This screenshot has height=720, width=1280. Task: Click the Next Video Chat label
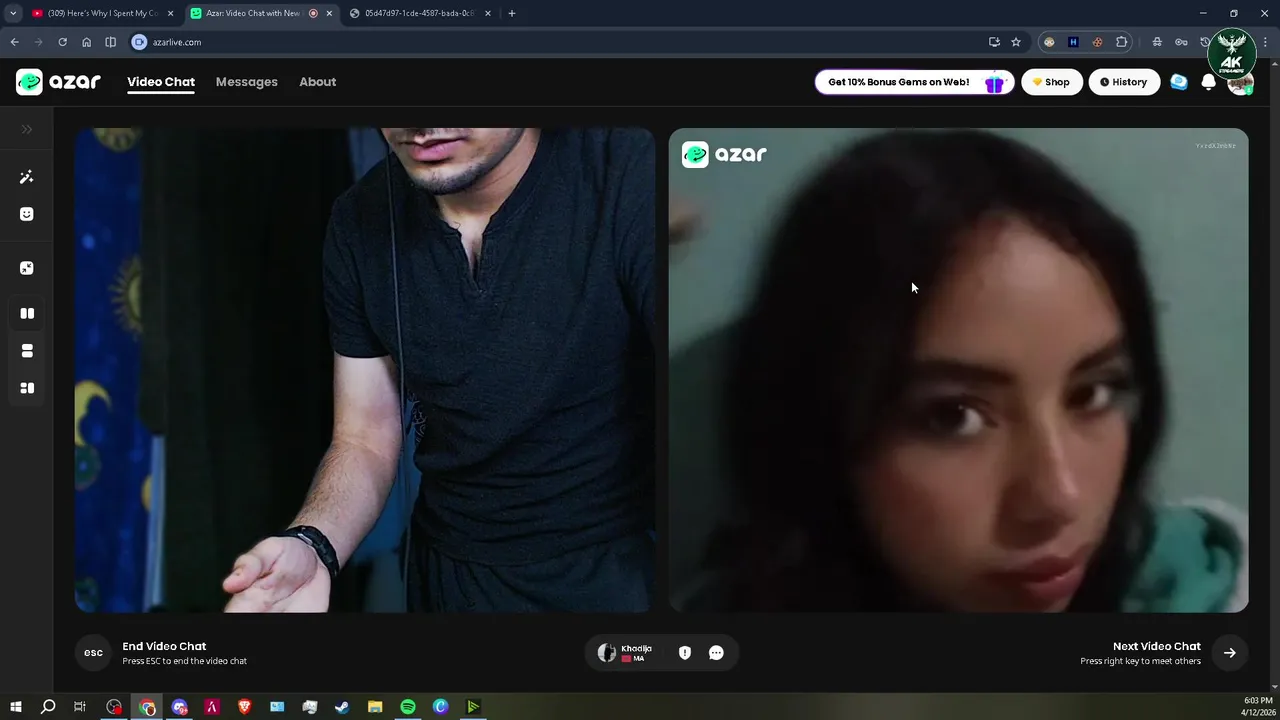1157,646
